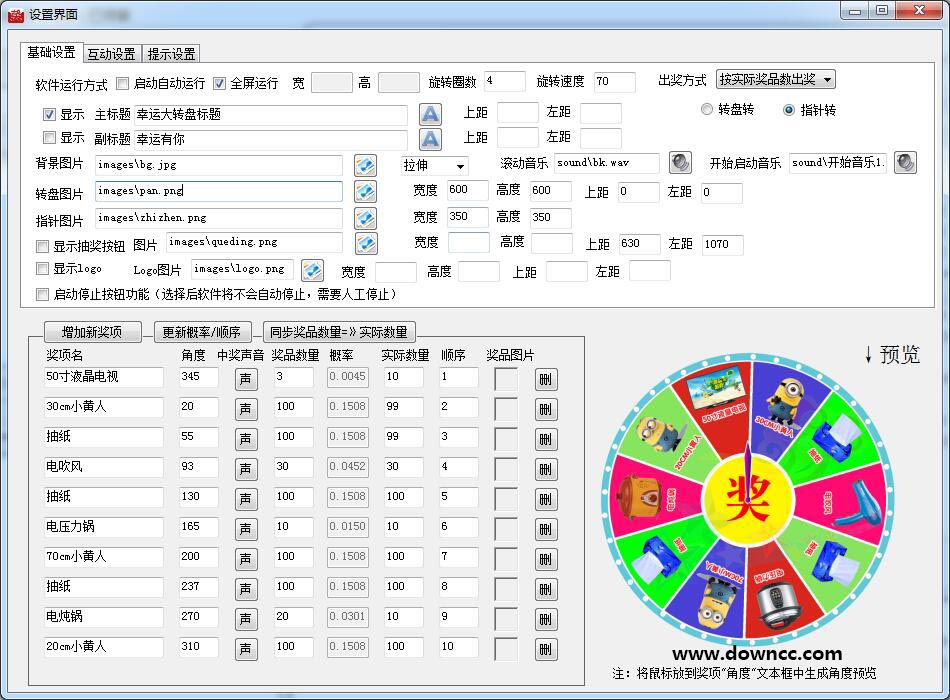Click the browse icon for 指针图片 zhizhen.png
This screenshot has height=700, width=950.
coord(368,217)
